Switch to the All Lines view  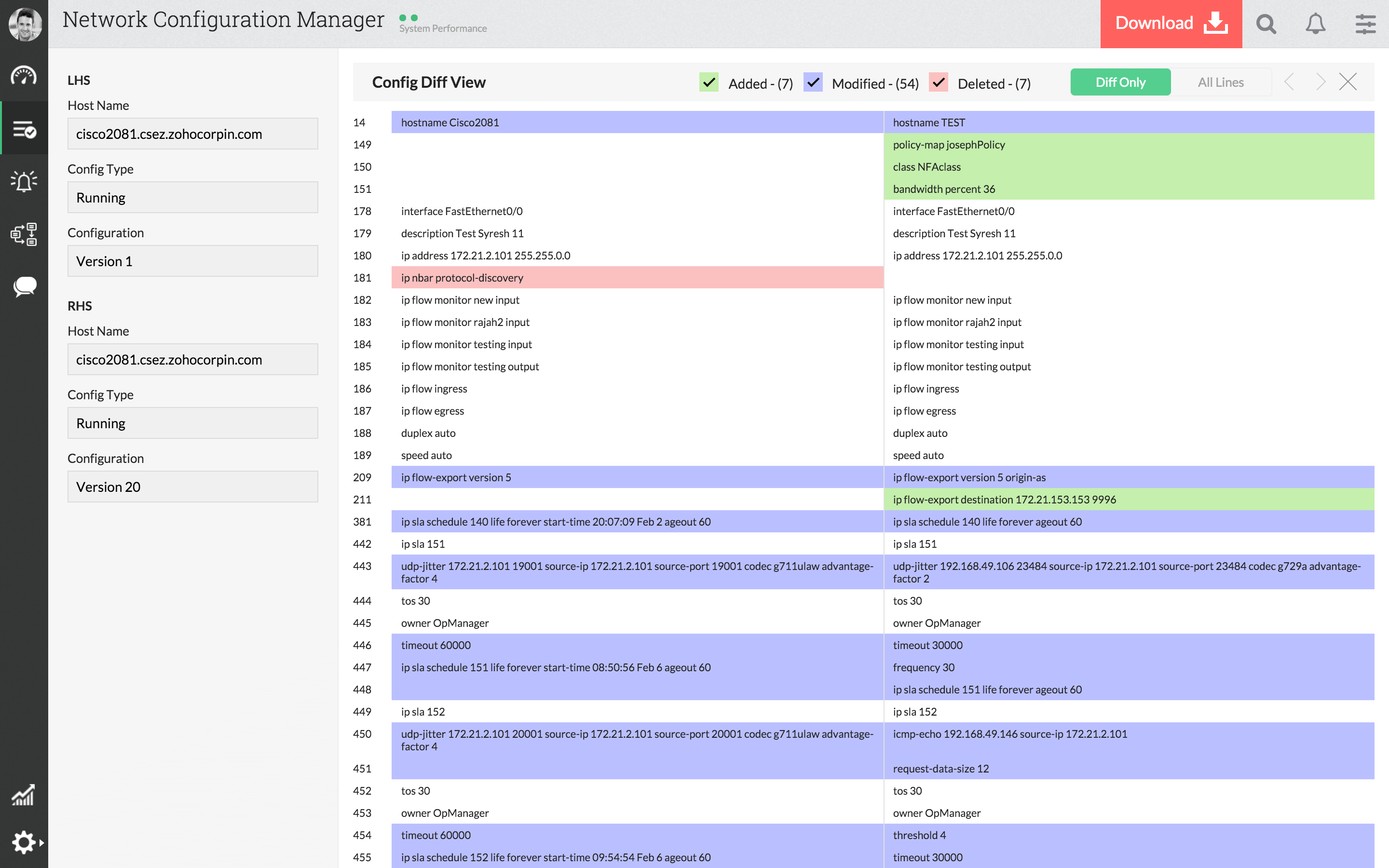(1220, 82)
